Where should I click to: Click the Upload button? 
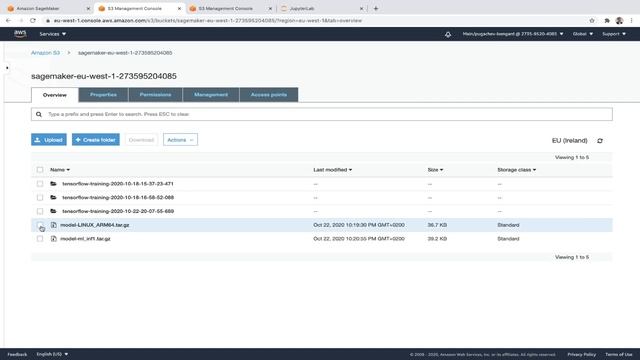pos(49,140)
